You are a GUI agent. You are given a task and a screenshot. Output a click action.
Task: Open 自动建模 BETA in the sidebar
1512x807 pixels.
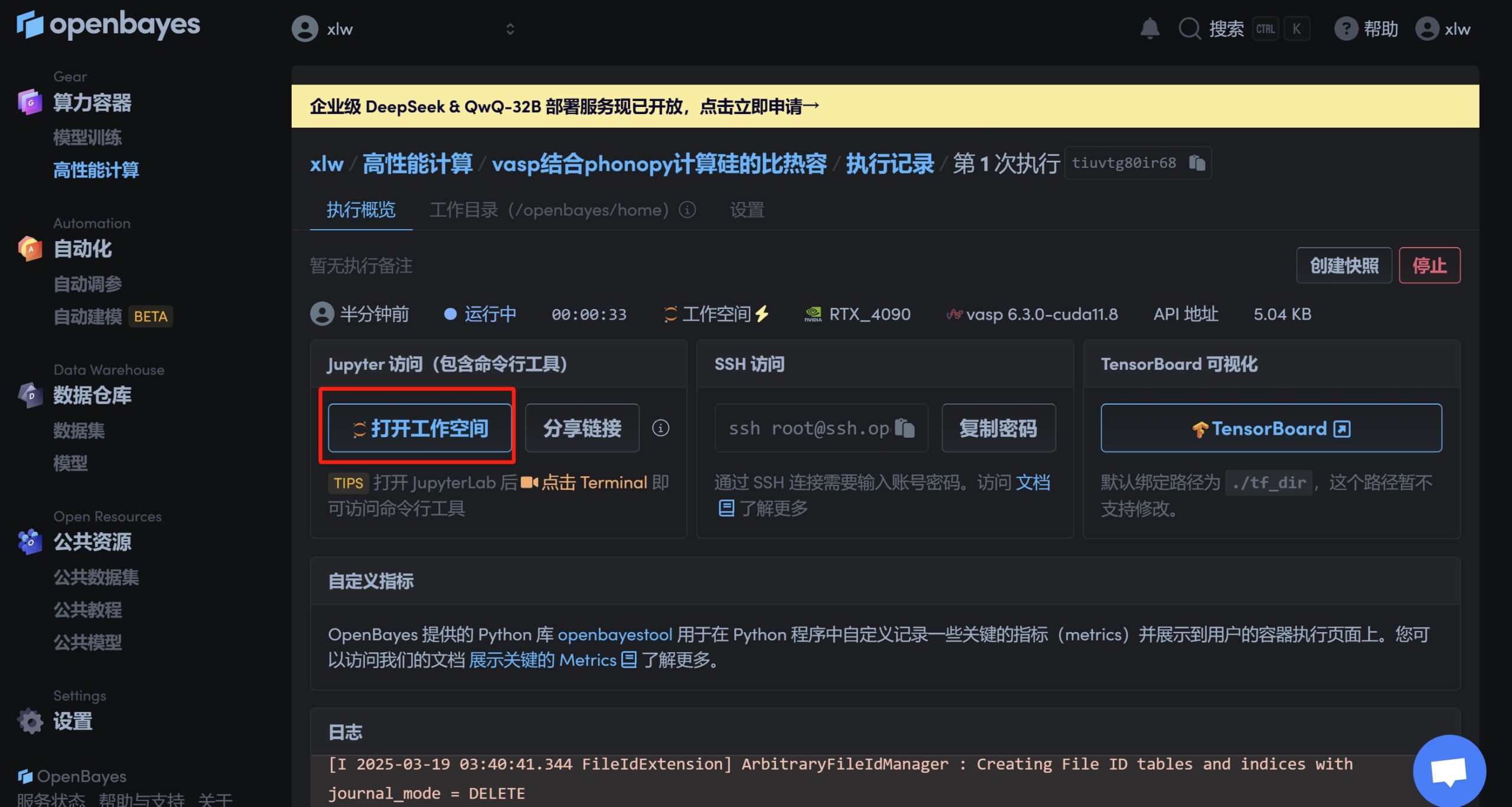click(x=112, y=317)
